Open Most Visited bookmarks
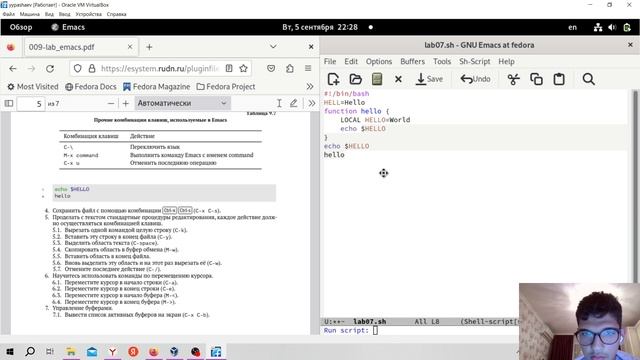640x360 pixels. tap(33, 87)
